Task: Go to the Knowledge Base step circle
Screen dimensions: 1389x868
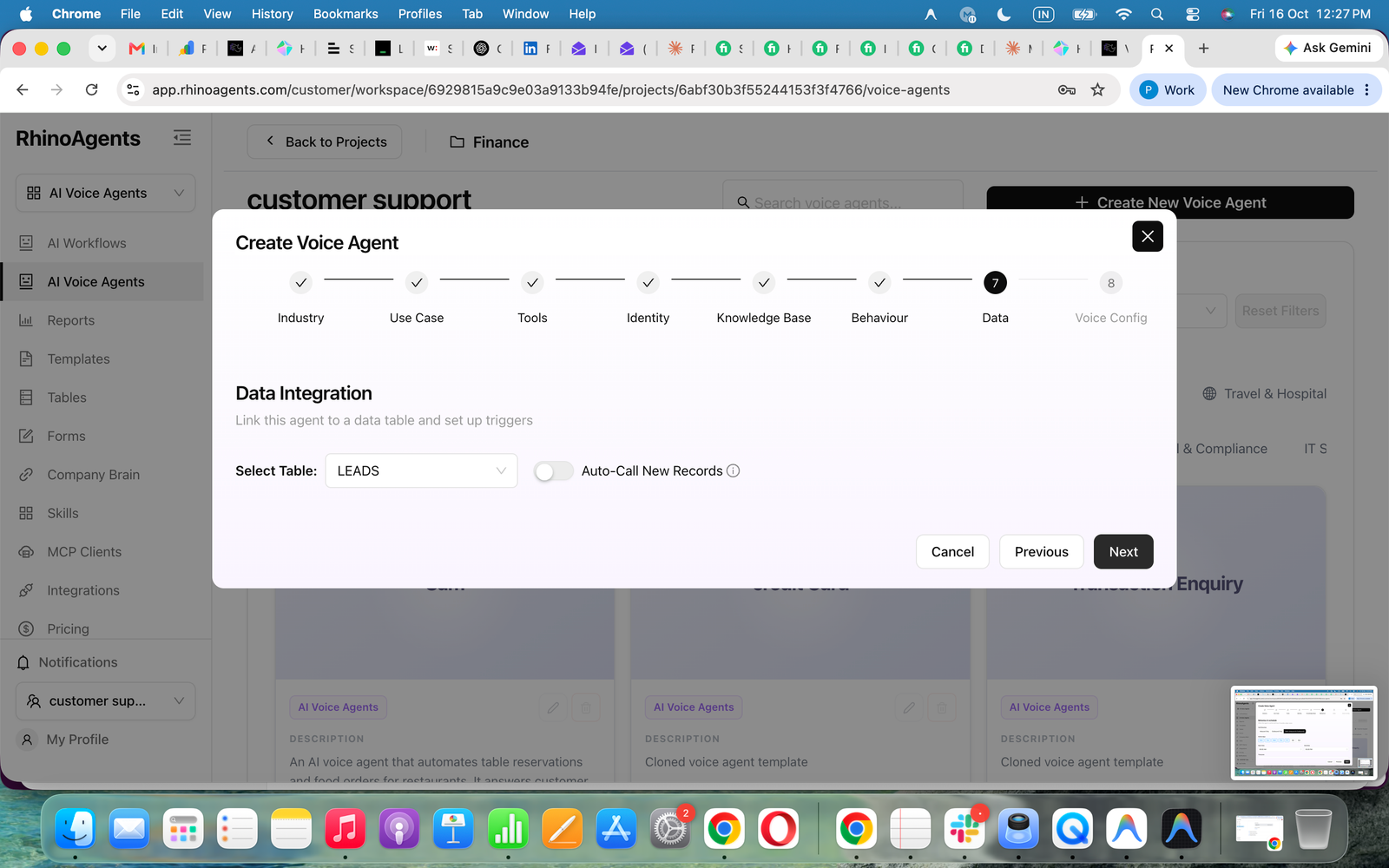Action: pyautogui.click(x=764, y=283)
